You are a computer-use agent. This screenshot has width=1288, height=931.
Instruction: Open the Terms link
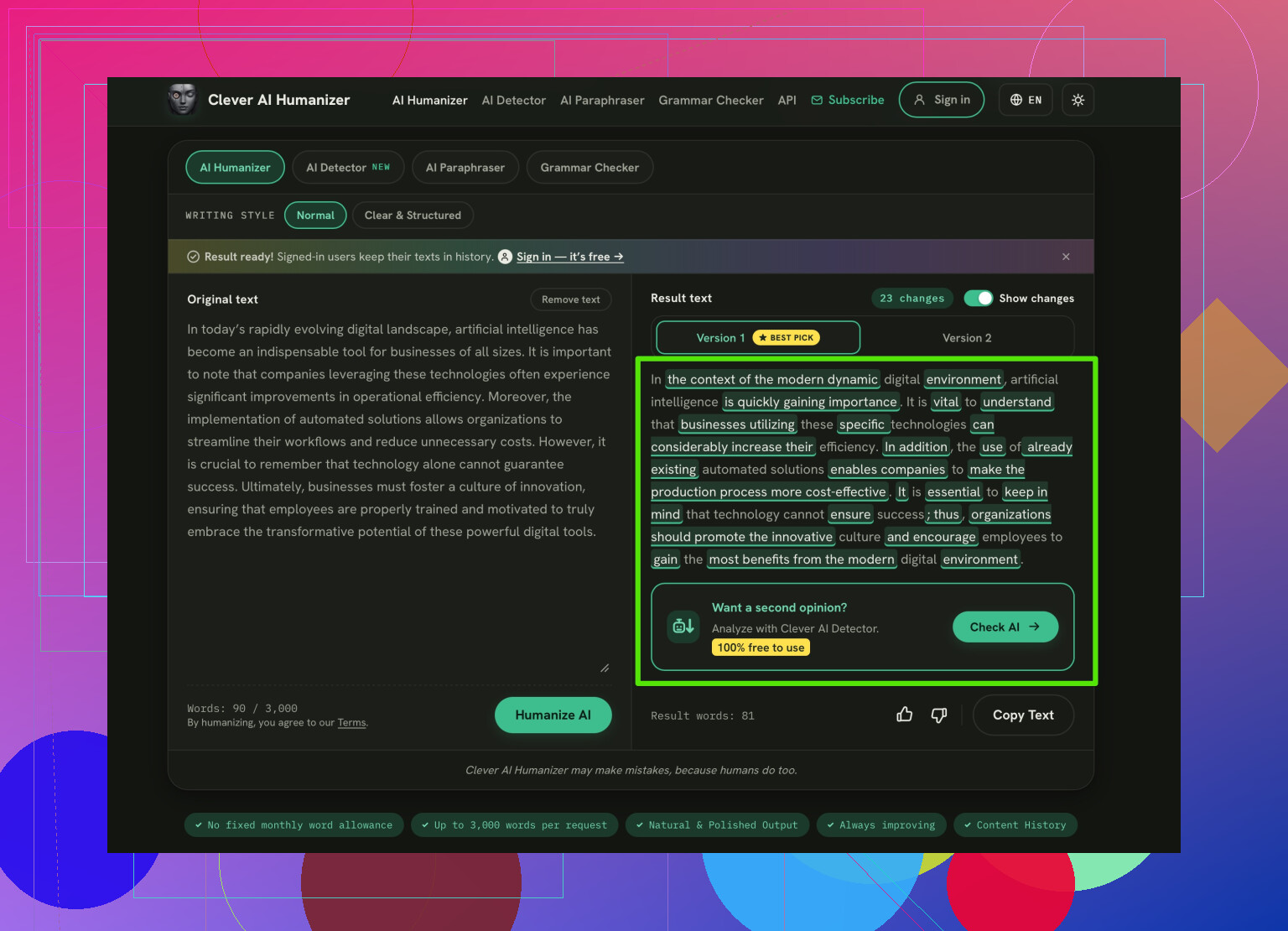[x=351, y=722]
